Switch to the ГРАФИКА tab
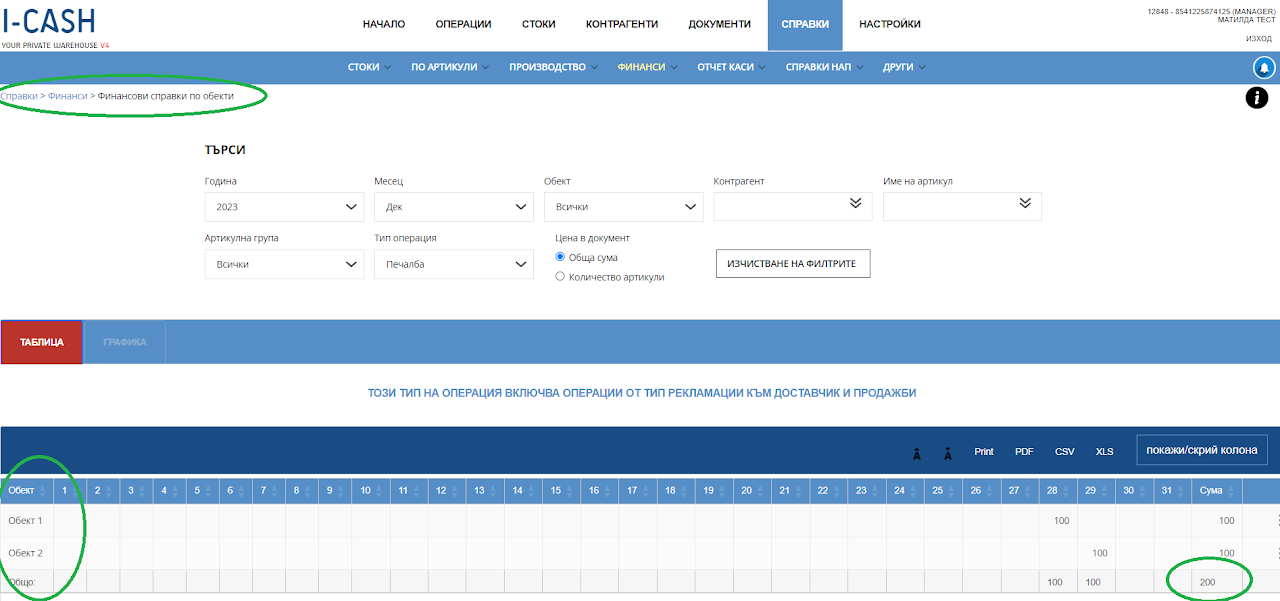 125,342
